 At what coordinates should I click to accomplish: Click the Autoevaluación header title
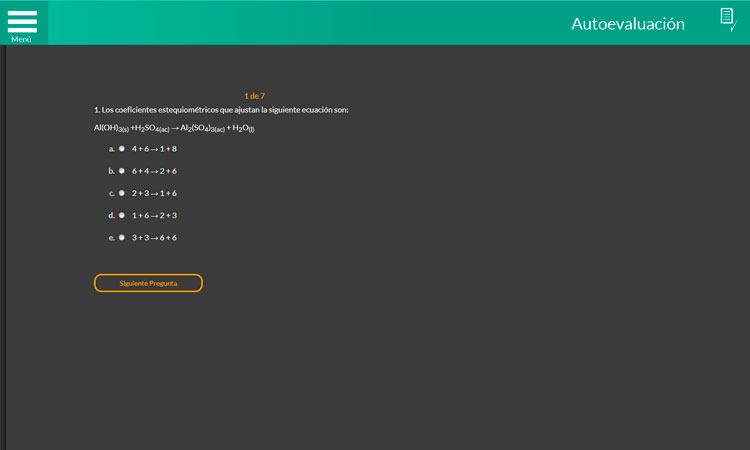pyautogui.click(x=627, y=23)
